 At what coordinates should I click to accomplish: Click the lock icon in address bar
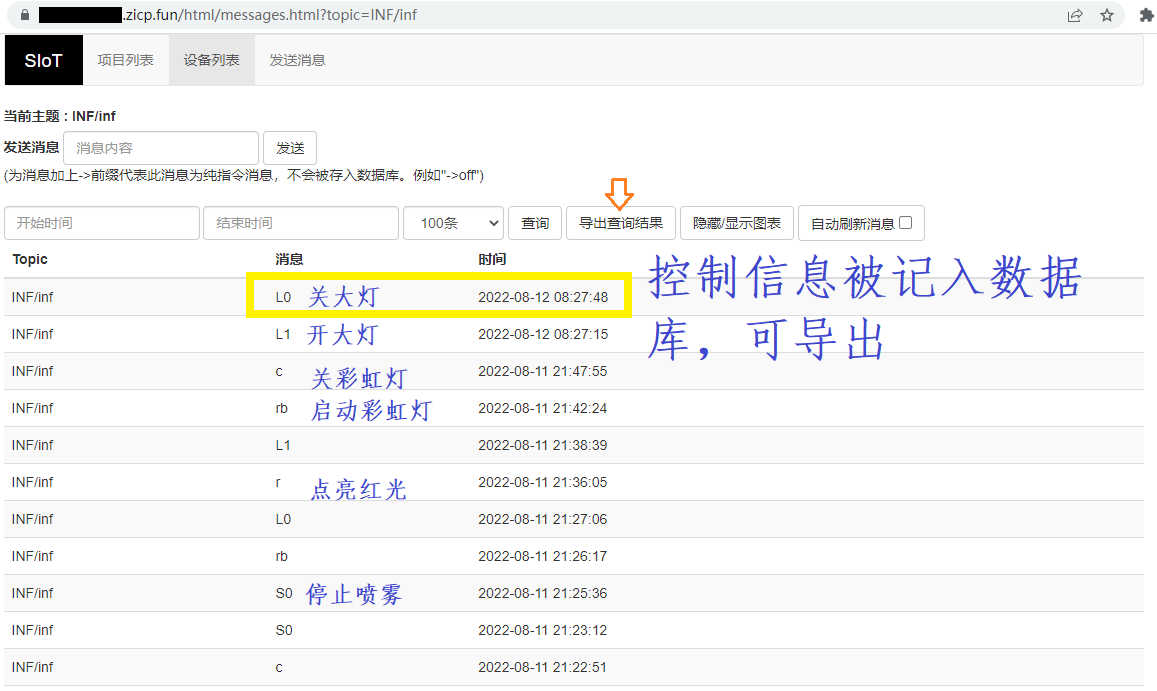24,15
